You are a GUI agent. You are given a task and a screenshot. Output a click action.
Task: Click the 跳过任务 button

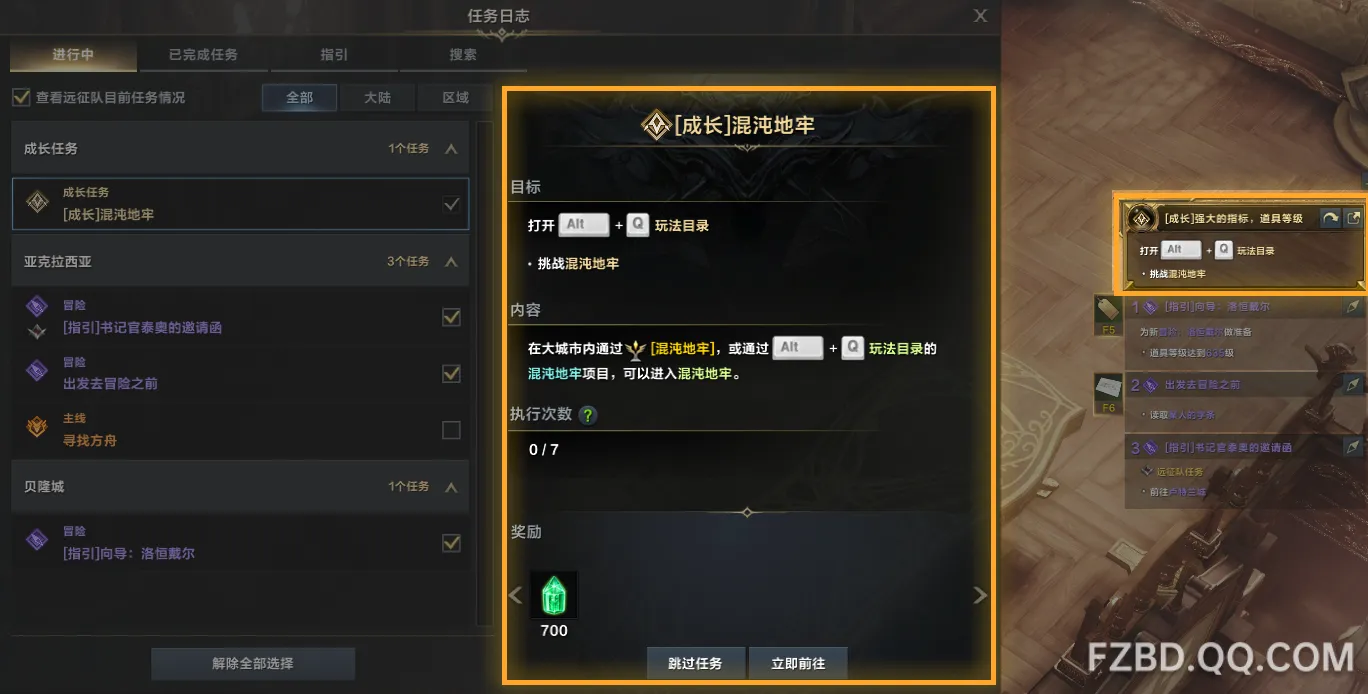coord(695,663)
